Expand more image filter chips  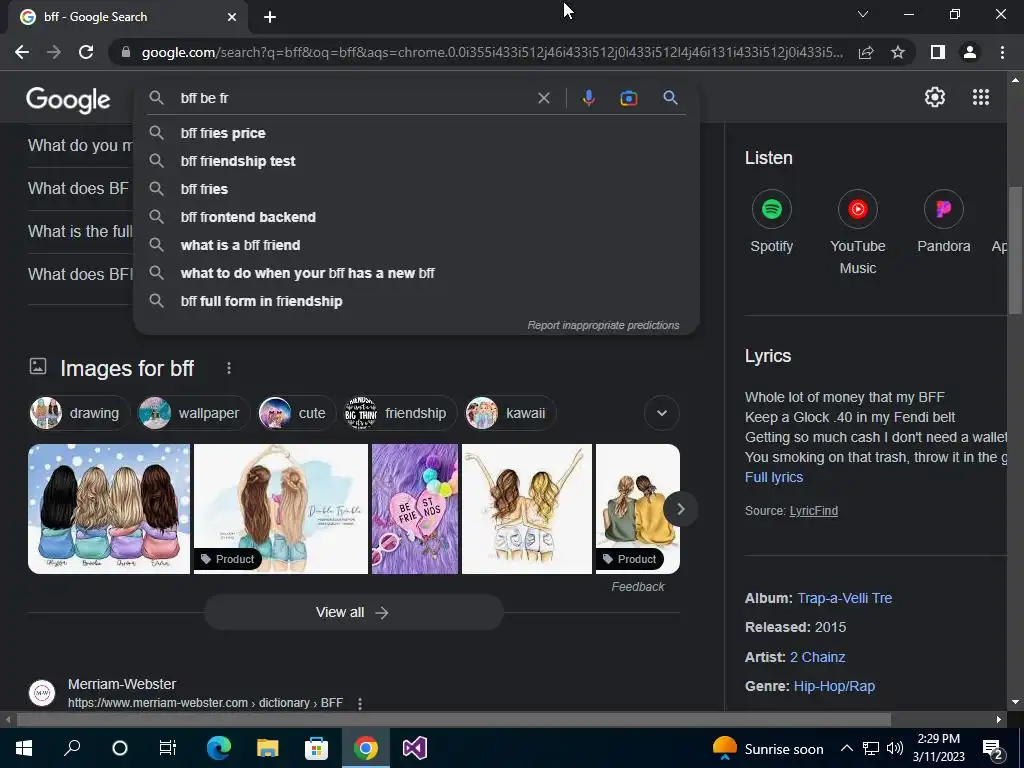pos(662,413)
